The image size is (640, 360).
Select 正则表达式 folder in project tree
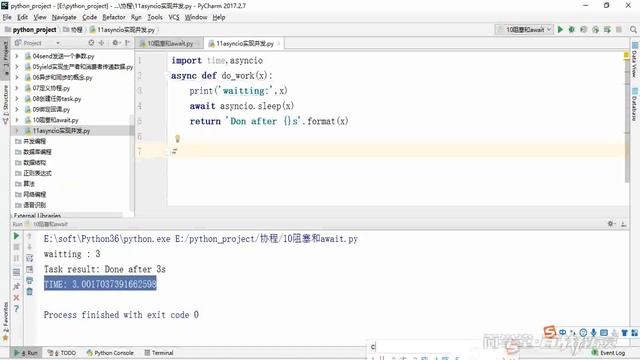click(x=33, y=173)
